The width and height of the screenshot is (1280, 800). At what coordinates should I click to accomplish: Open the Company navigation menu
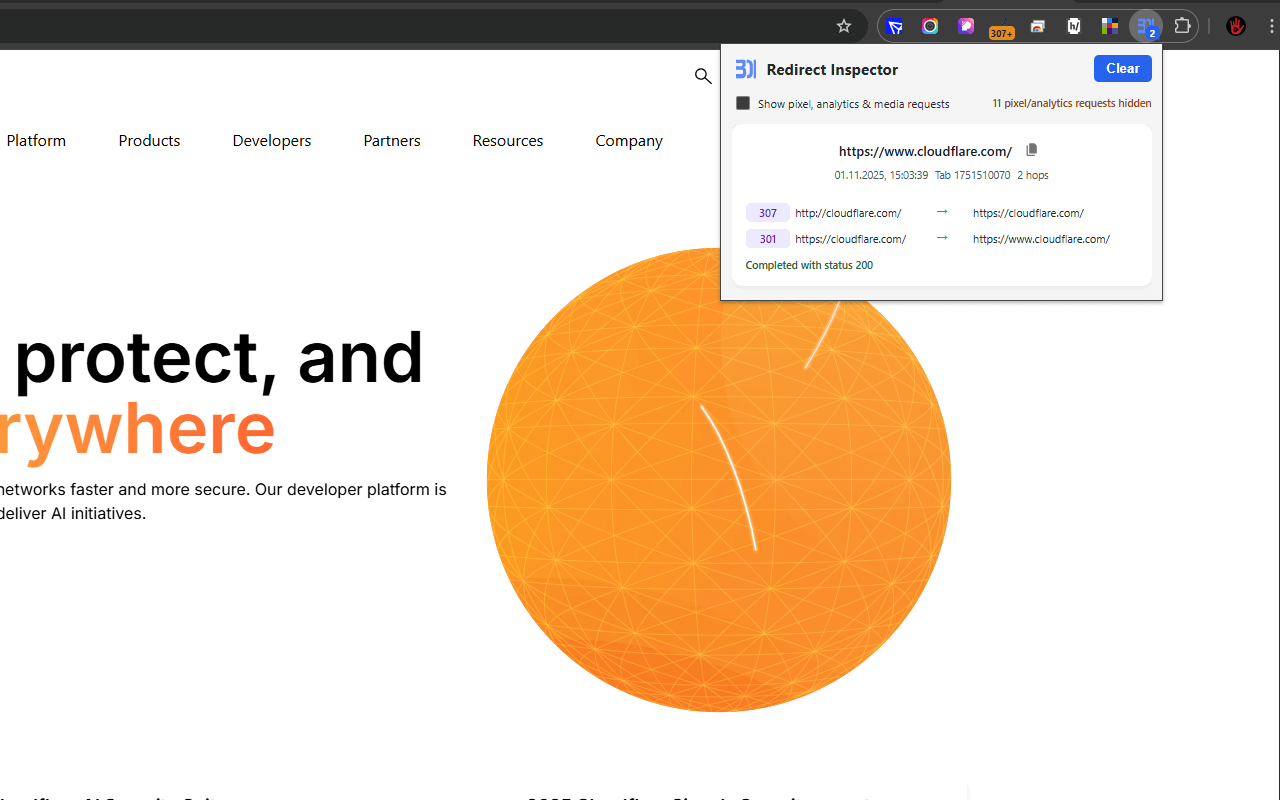pos(629,141)
